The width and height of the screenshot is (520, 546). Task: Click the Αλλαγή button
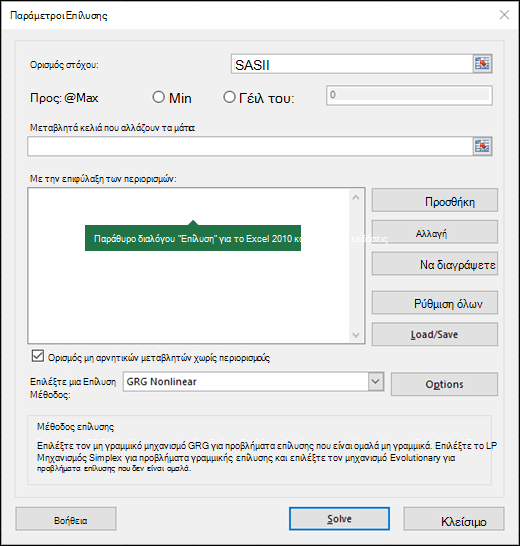[435, 232]
